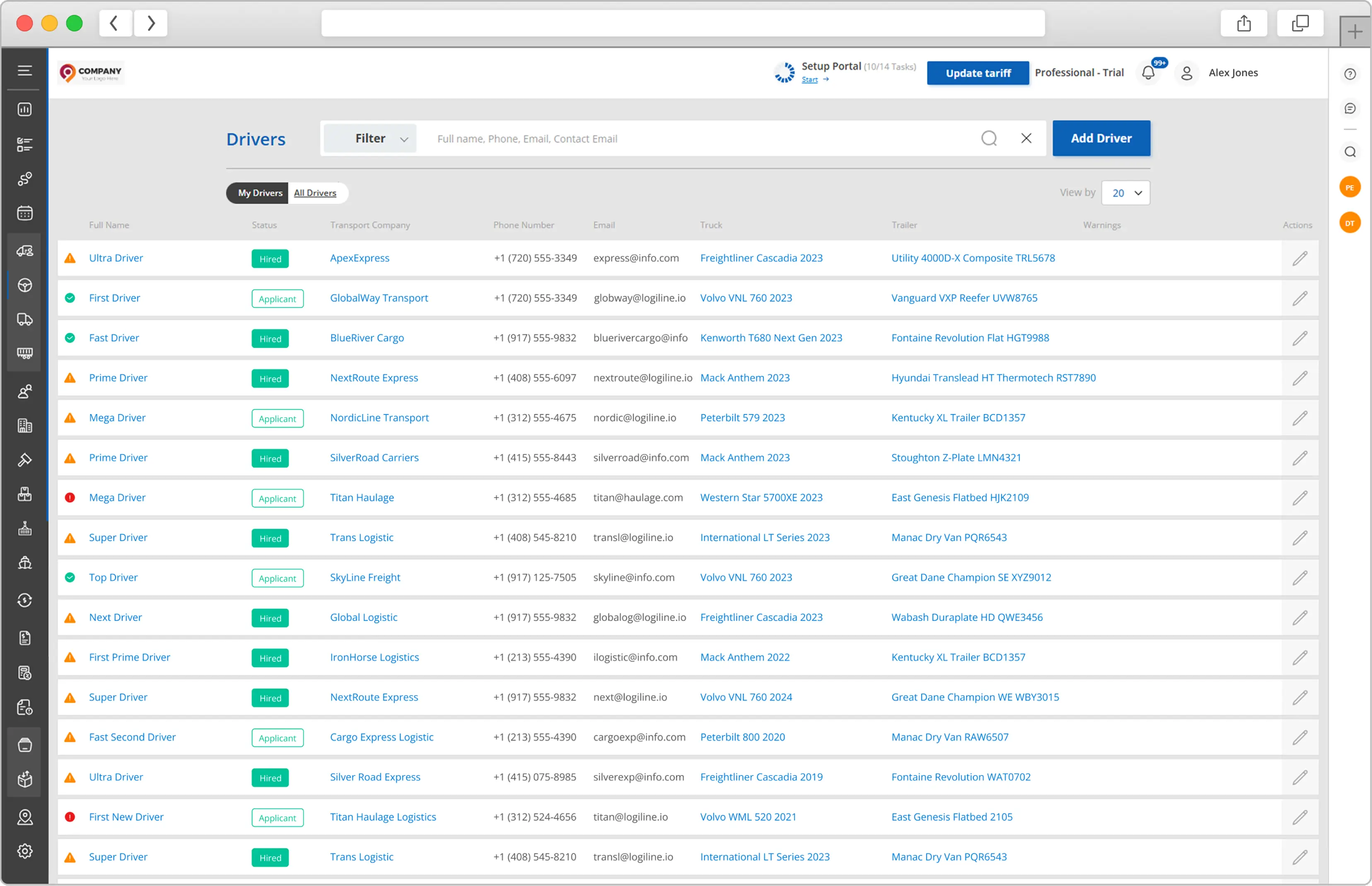1372x886 pixels.
Task: Switch to All Drivers view
Action: tap(315, 193)
